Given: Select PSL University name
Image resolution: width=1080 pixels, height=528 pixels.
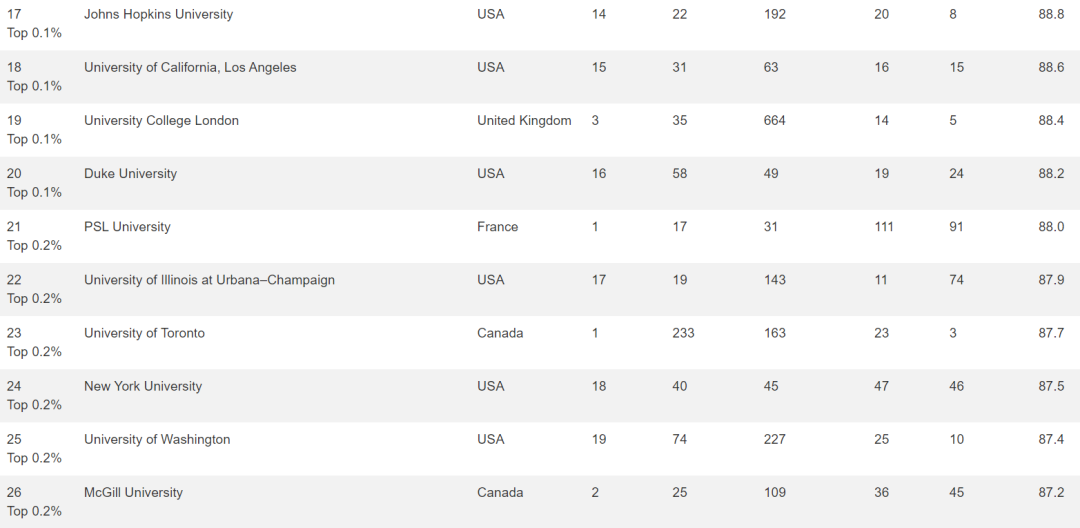Looking at the screenshot, I should [127, 226].
